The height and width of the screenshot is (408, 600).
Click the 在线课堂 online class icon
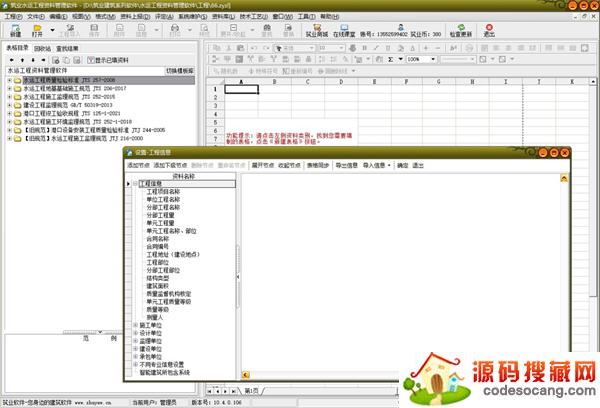(344, 30)
